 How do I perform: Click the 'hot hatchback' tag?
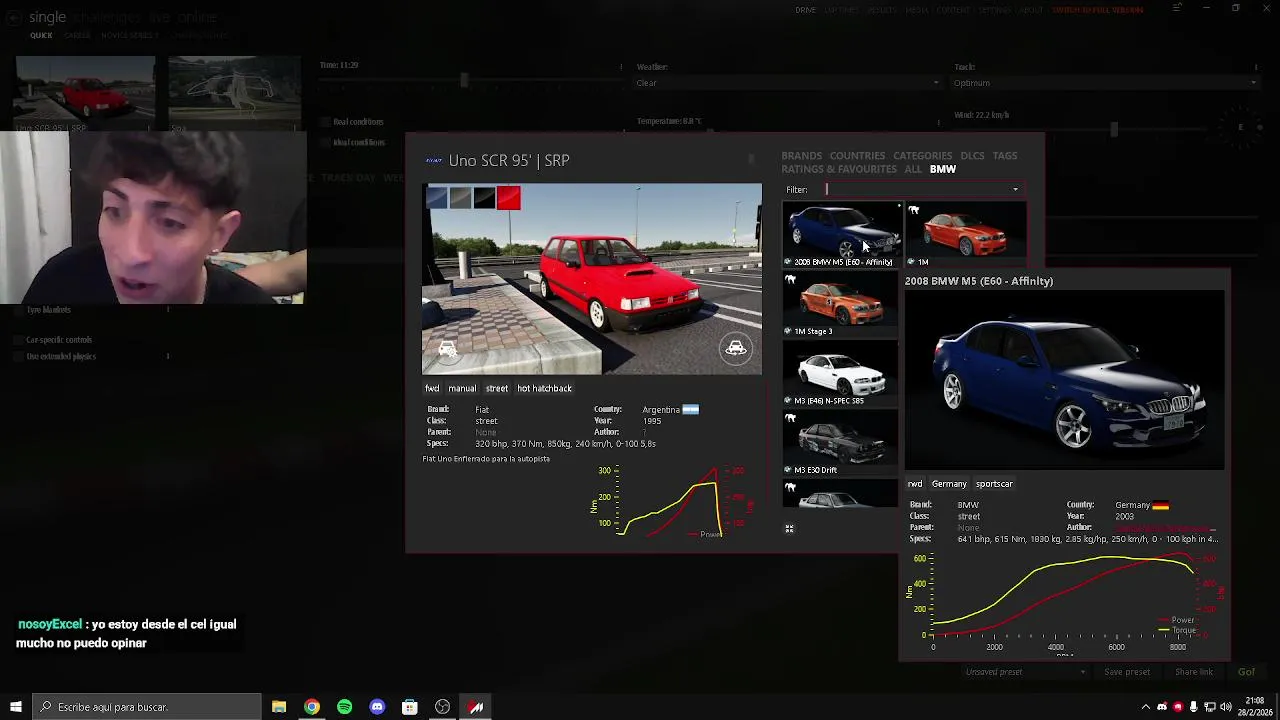[544, 388]
